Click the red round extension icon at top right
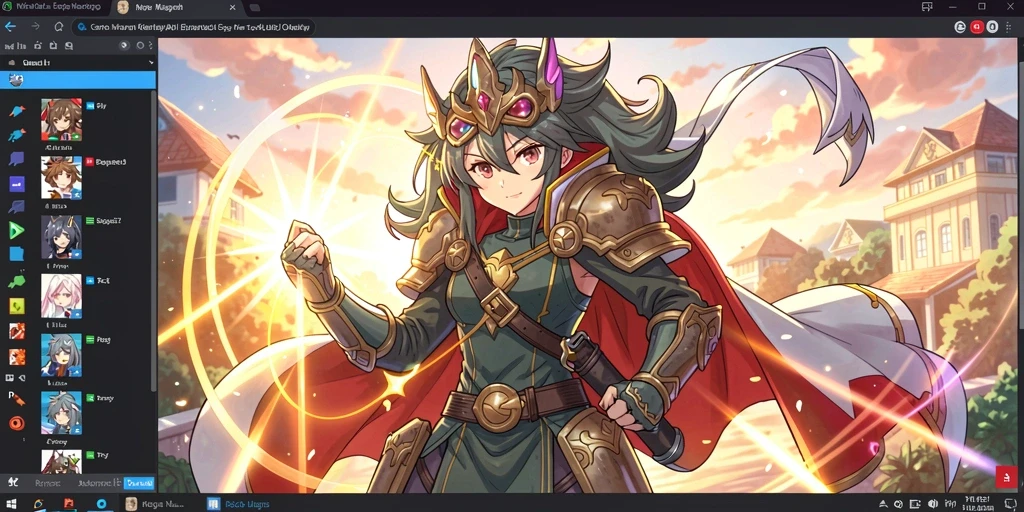1024x512 pixels. (977, 27)
